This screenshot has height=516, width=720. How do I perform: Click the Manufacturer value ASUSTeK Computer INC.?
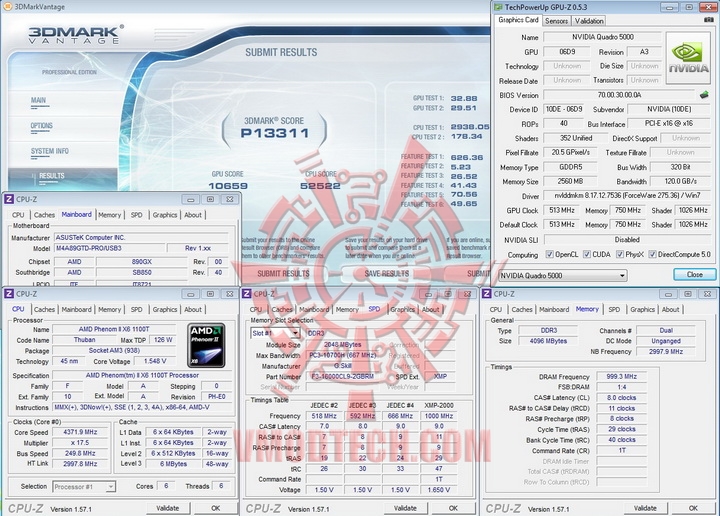coord(141,238)
